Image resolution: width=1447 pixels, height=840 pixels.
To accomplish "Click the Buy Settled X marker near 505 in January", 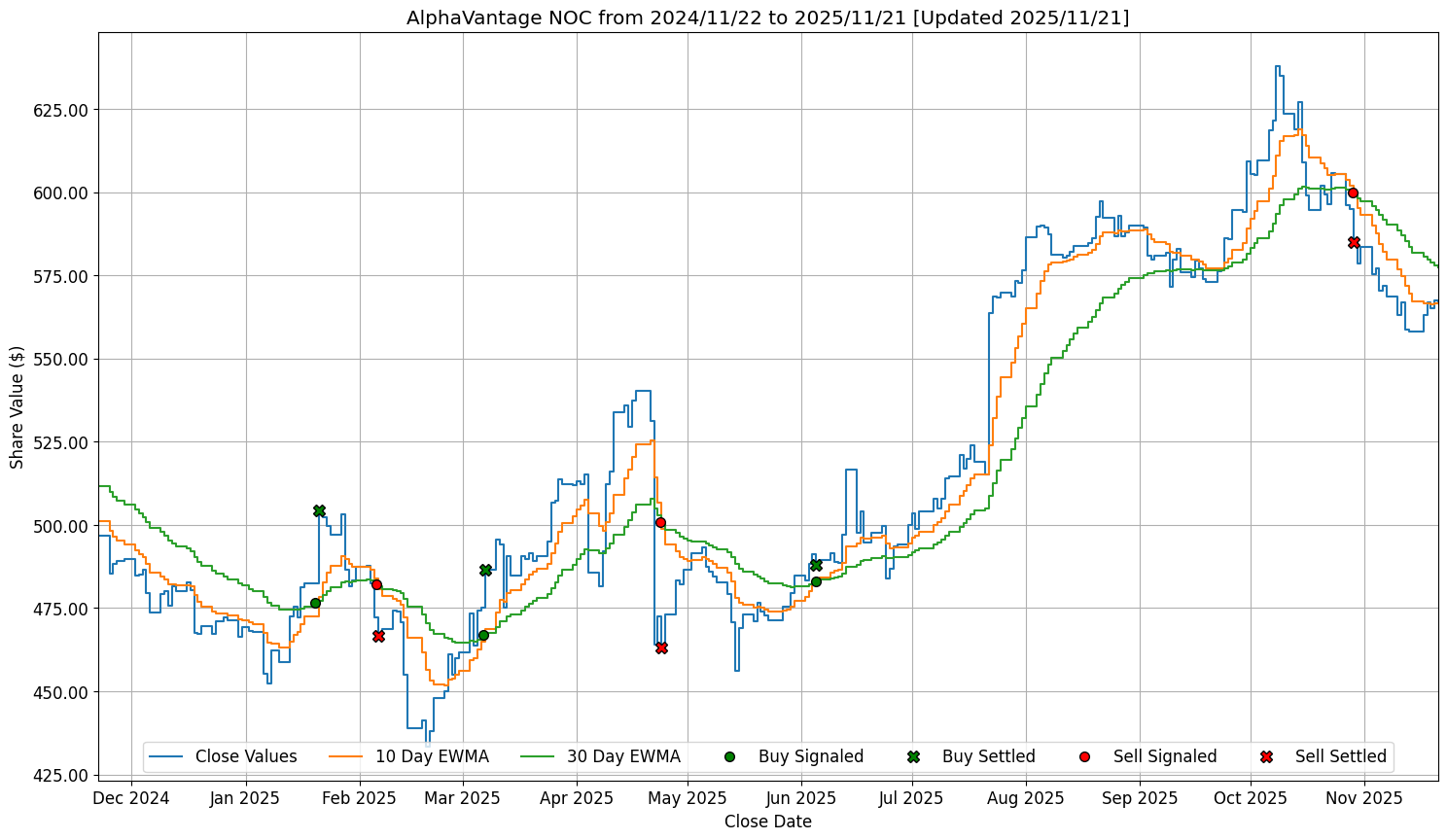I will click(319, 510).
